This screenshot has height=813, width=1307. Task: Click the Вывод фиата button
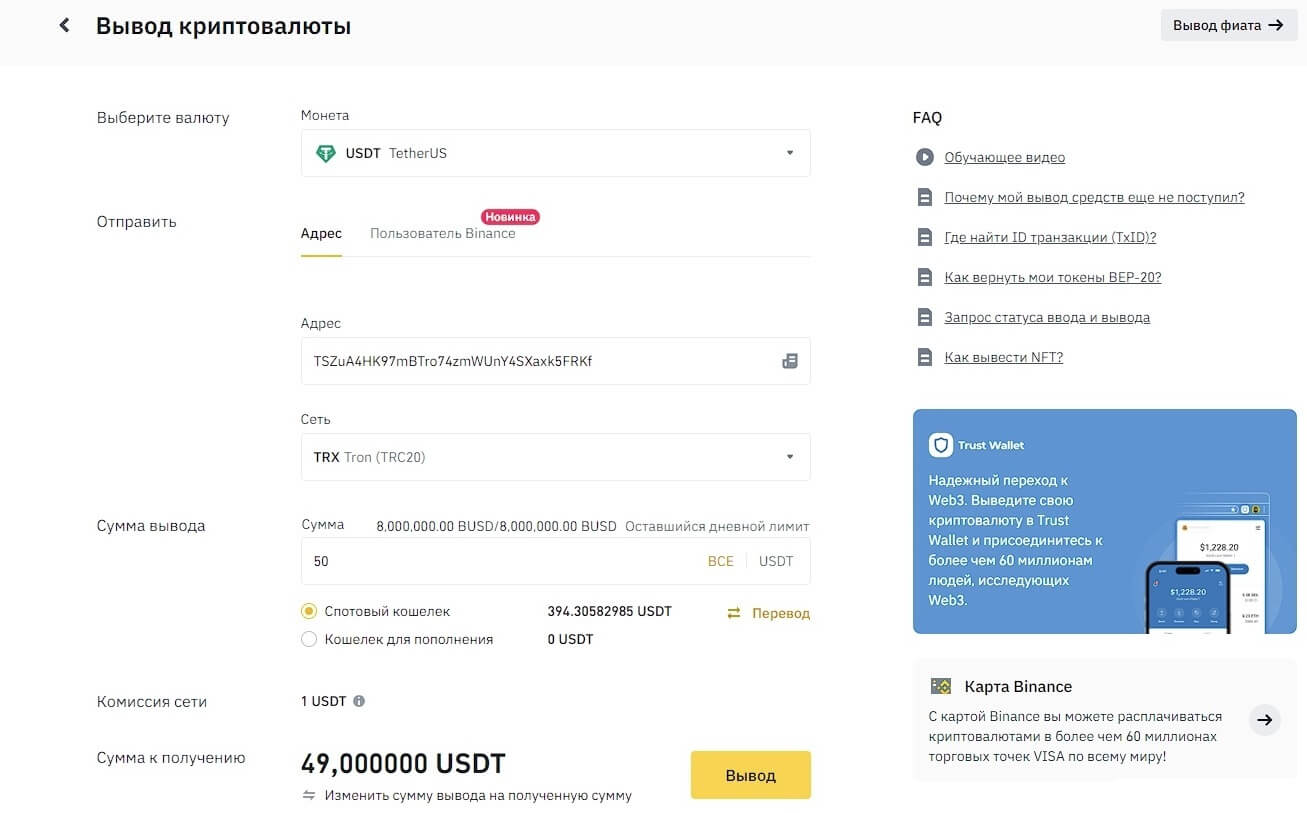click(x=1228, y=25)
